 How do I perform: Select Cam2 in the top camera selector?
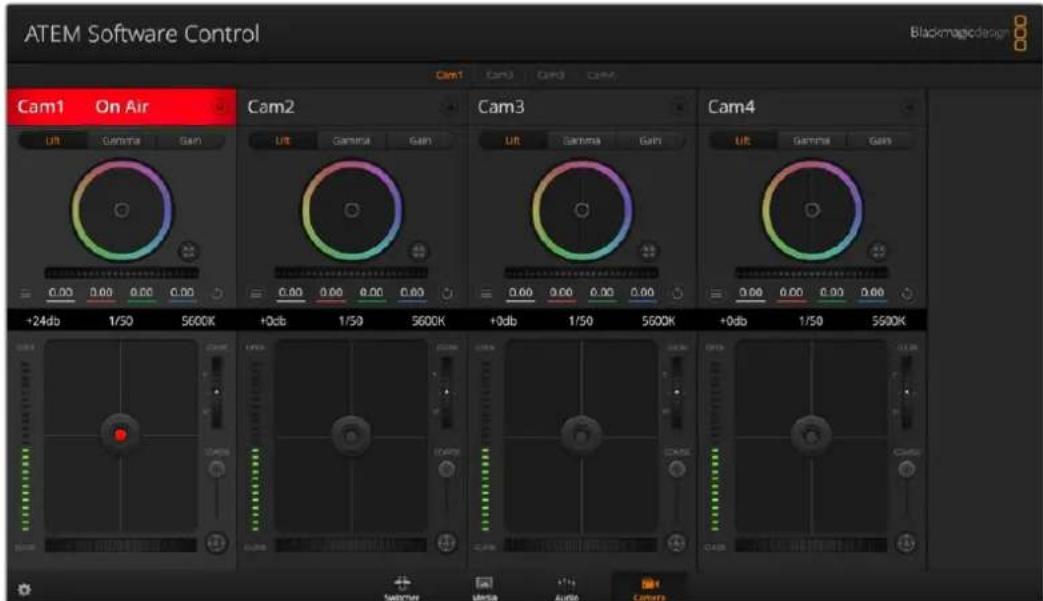coord(500,74)
